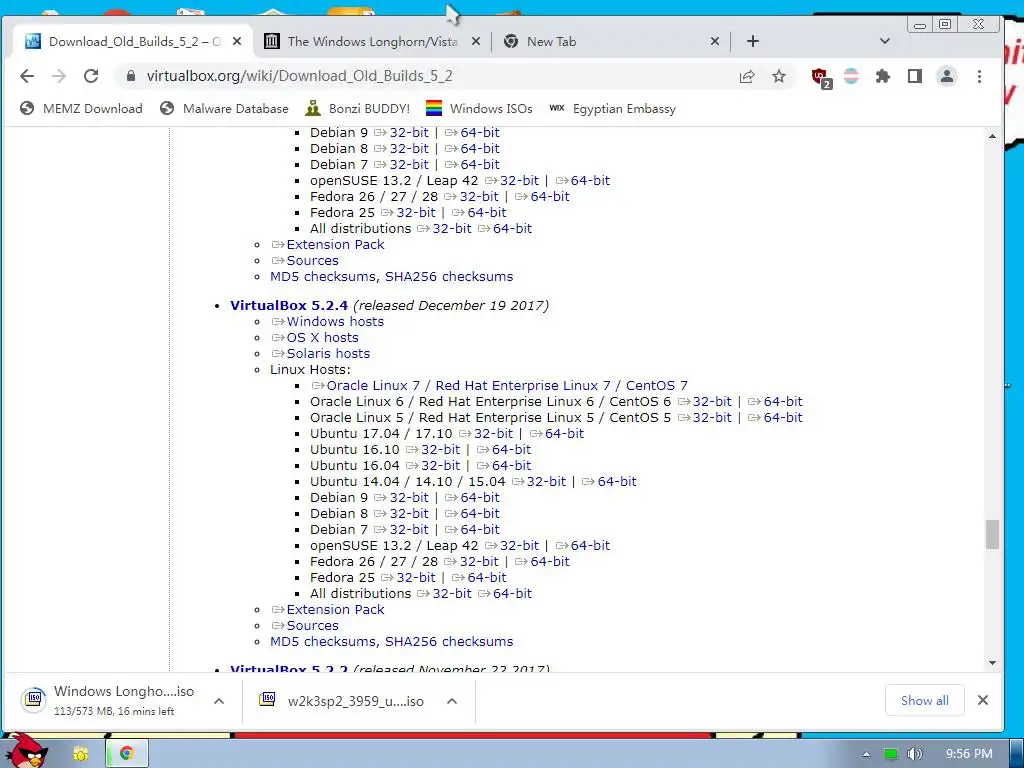Click the Angry Birds start button
This screenshot has width=1024, height=768.
pyautogui.click(x=25, y=751)
